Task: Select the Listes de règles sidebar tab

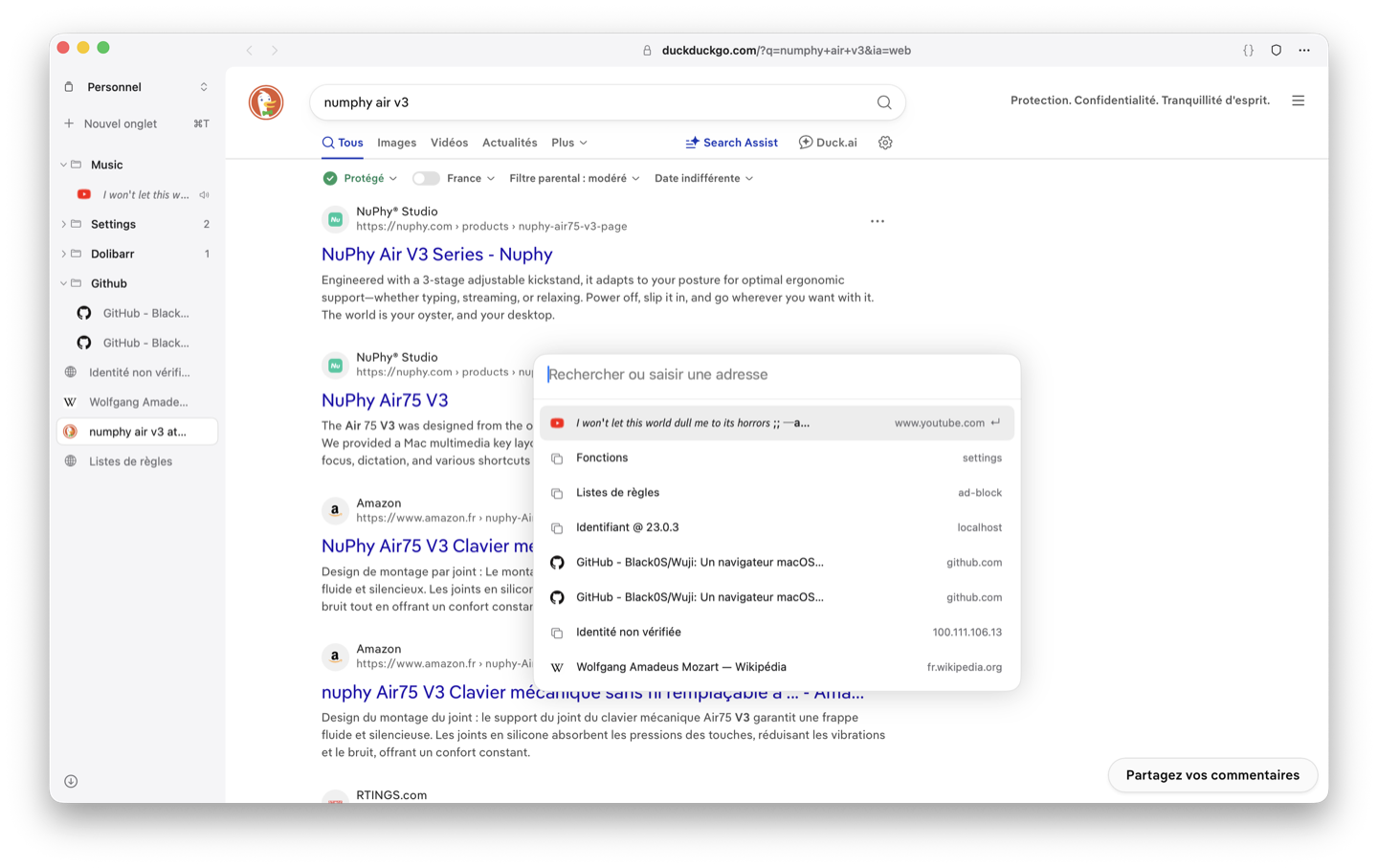Action: tap(137, 461)
